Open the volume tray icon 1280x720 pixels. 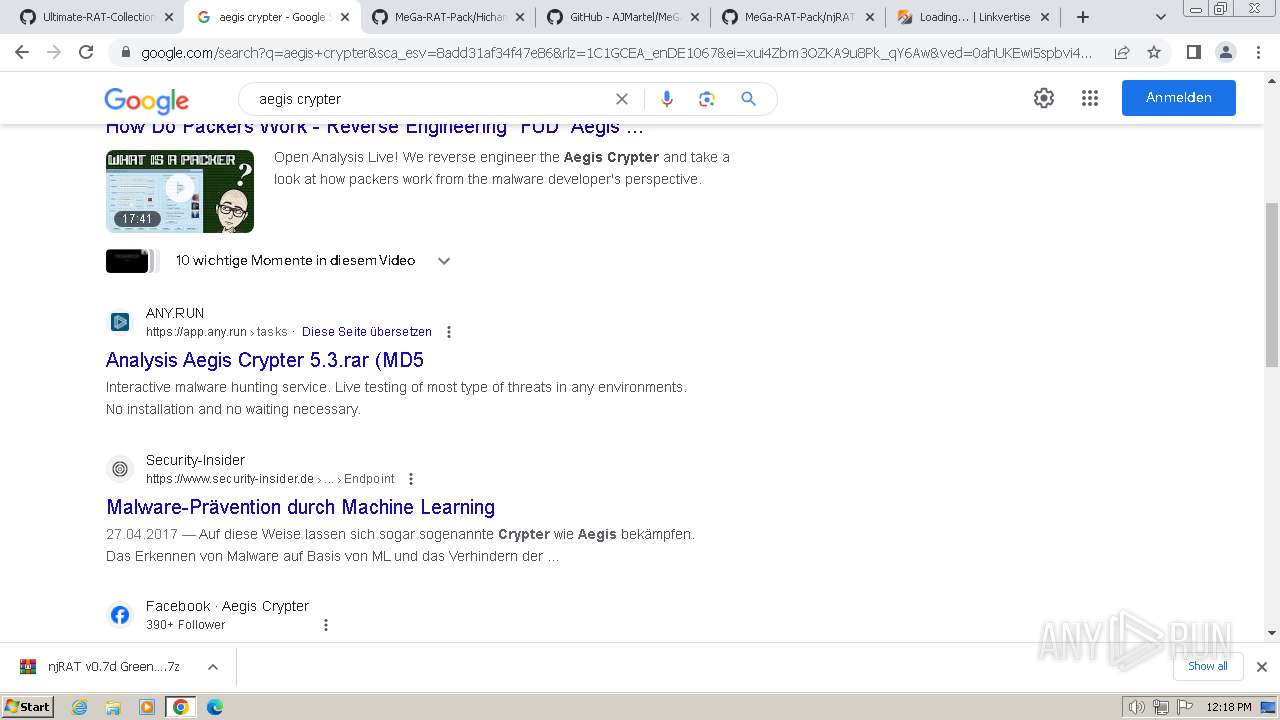click(x=1138, y=707)
